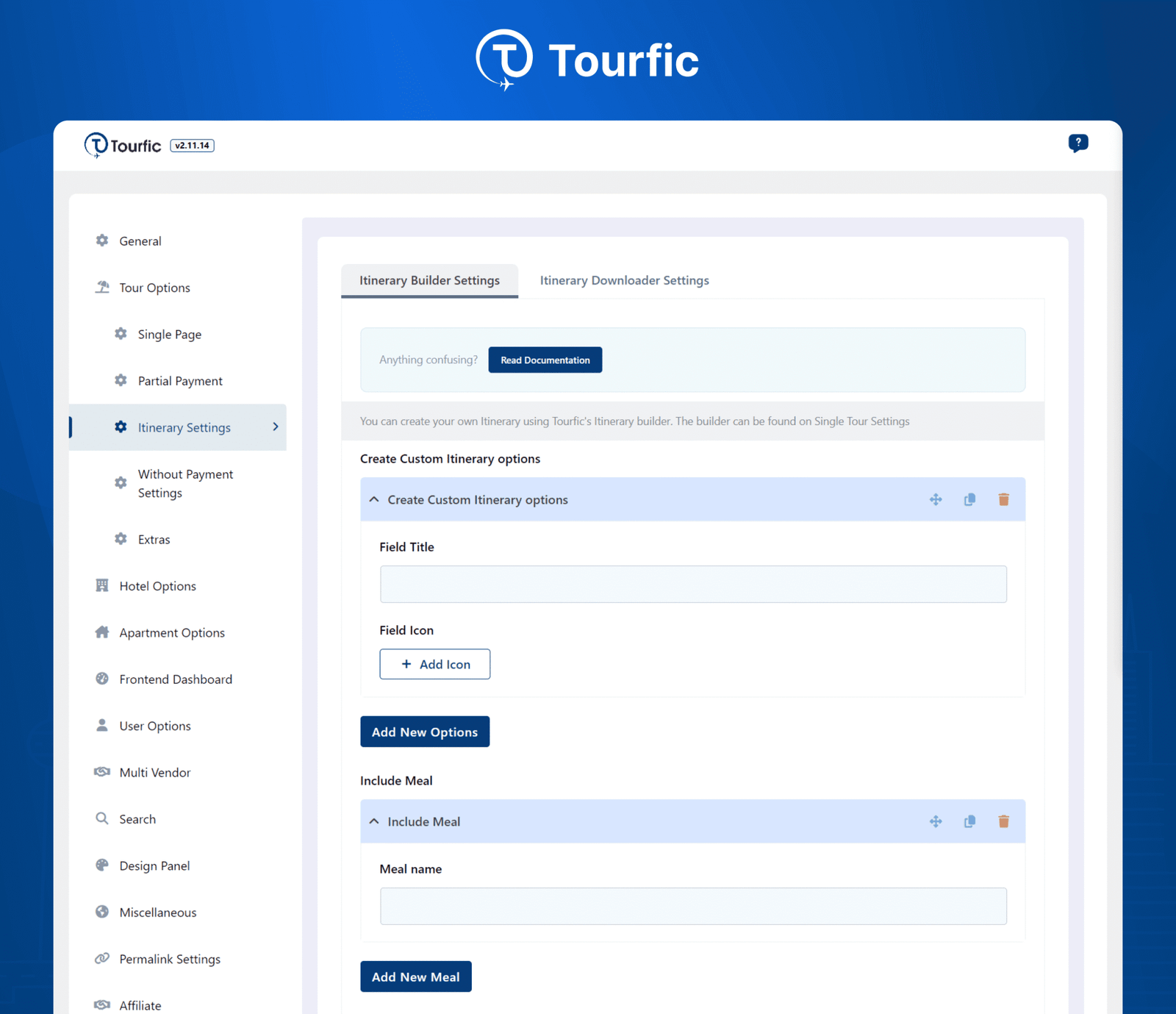Open Without Payment Settings in the sidebar

click(x=185, y=483)
